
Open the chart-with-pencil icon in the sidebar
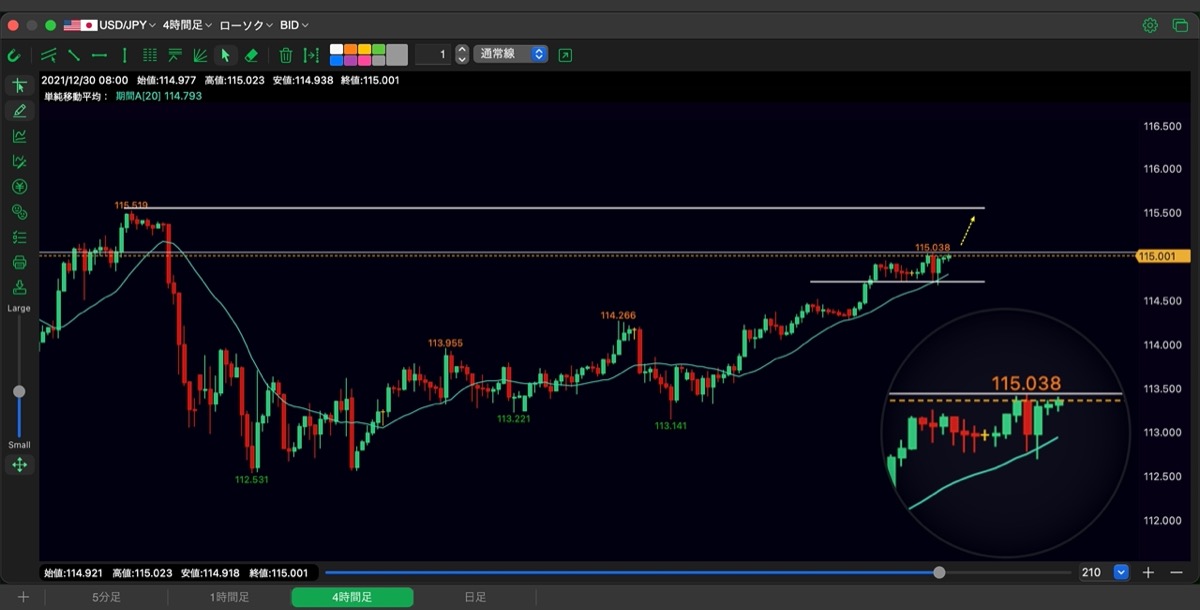click(x=19, y=161)
